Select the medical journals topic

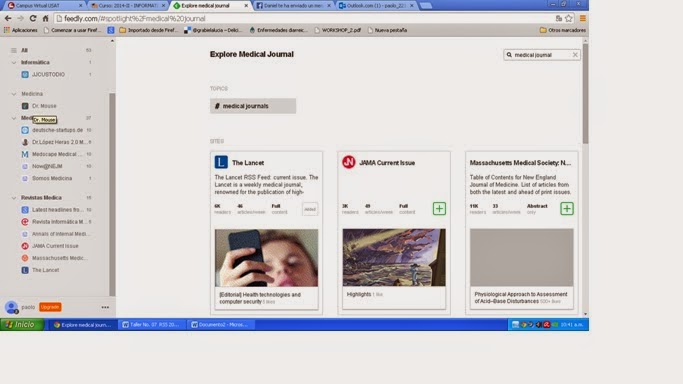pos(253,106)
